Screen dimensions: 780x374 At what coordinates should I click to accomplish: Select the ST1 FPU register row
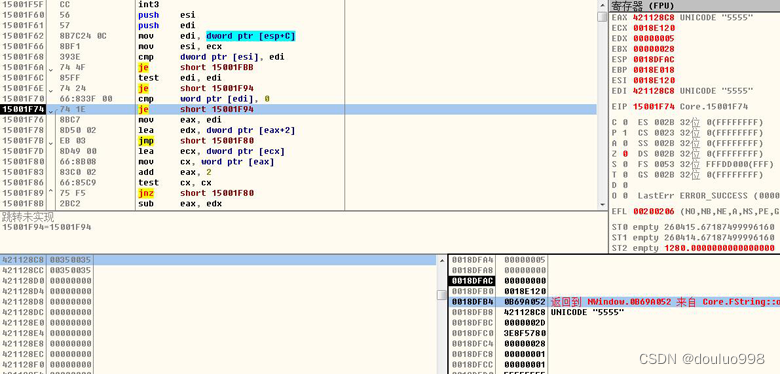[694, 238]
